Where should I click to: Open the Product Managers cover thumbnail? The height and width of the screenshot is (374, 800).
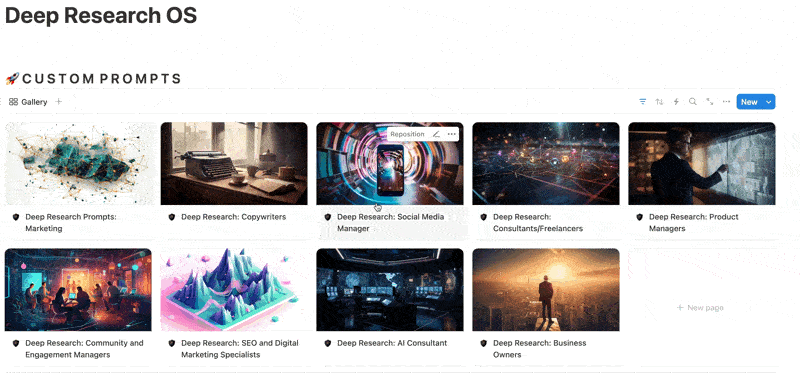pos(702,163)
